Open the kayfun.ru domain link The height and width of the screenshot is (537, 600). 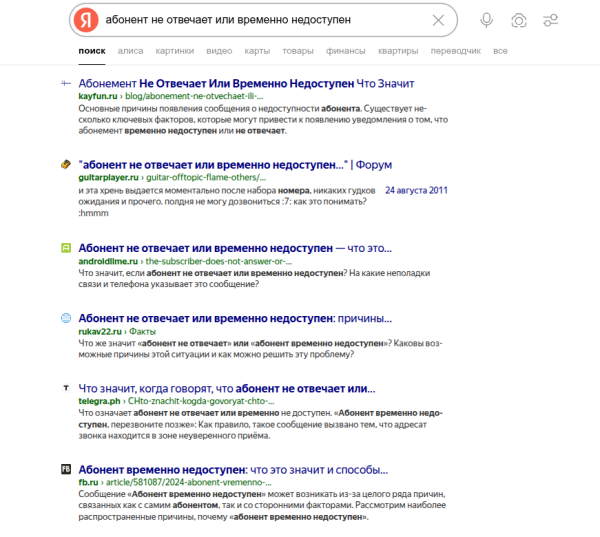coord(98,96)
